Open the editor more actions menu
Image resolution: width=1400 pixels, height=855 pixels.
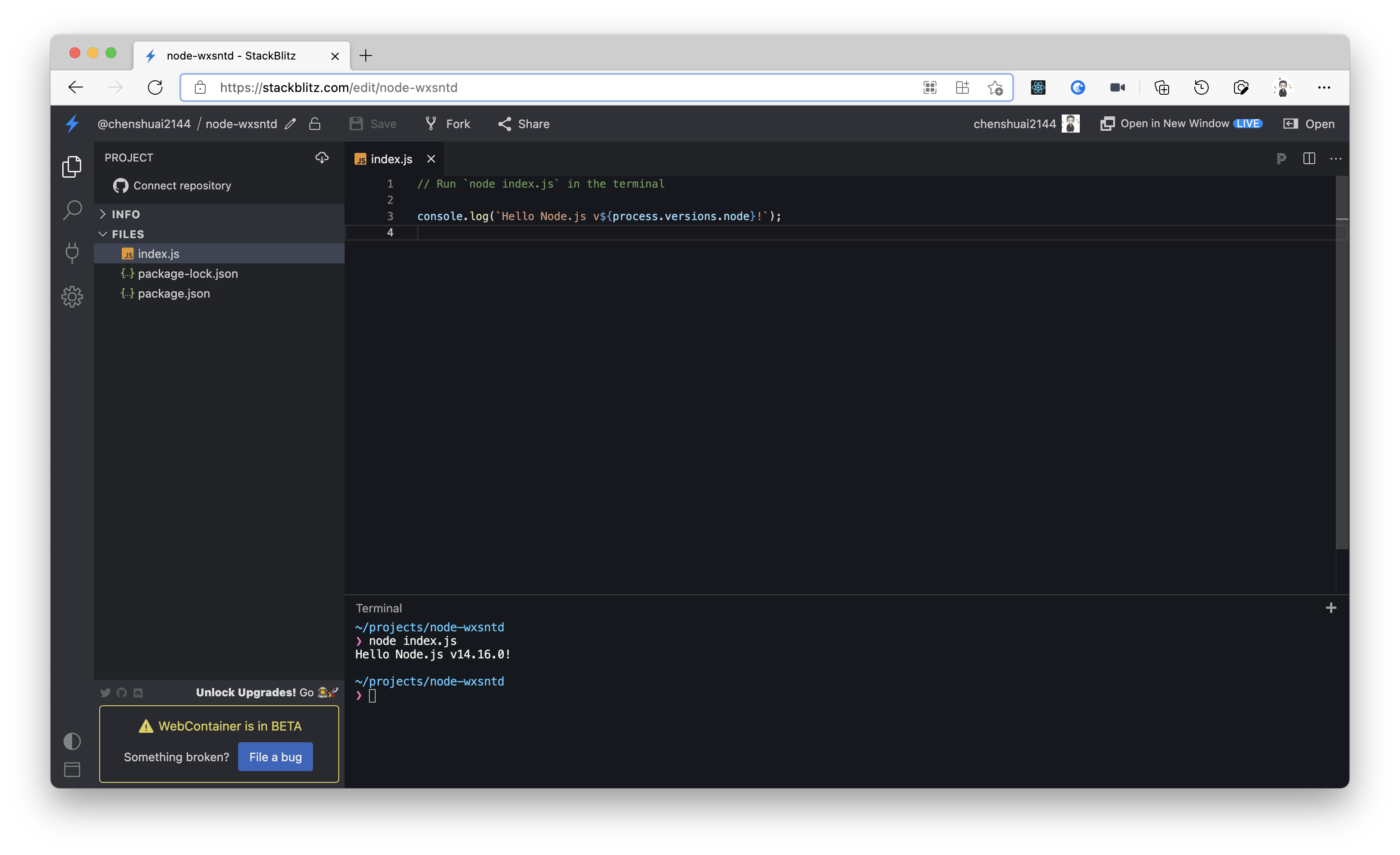tap(1336, 158)
